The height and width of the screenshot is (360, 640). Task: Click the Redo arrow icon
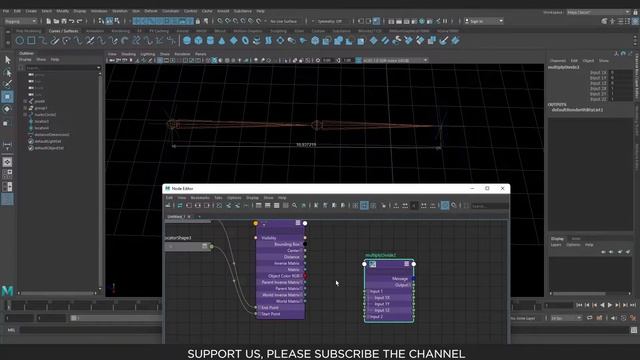pyautogui.click(x=80, y=21)
